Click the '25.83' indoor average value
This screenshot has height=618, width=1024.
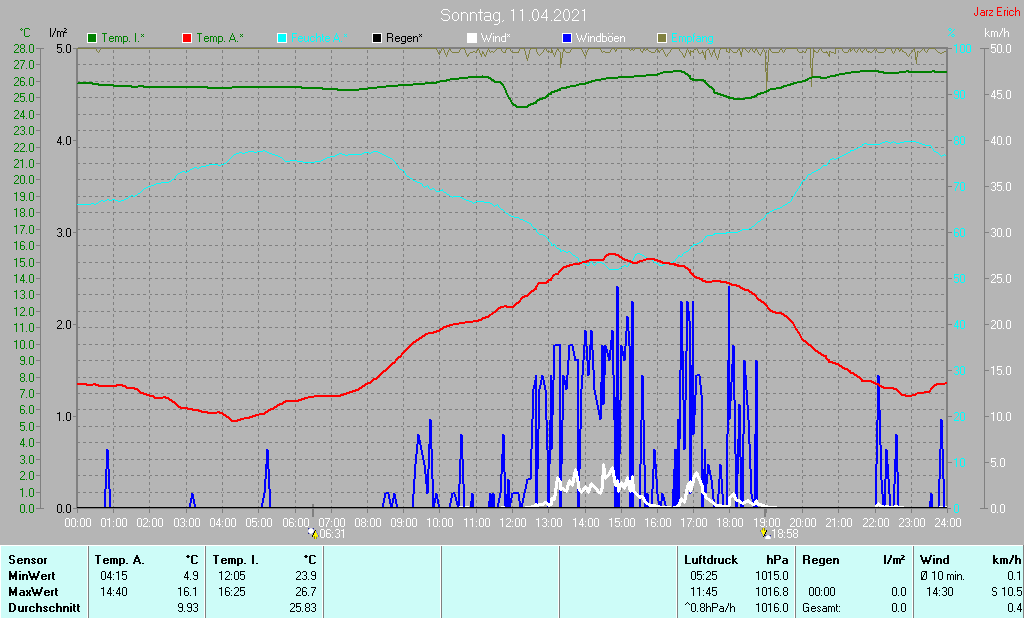[303, 608]
